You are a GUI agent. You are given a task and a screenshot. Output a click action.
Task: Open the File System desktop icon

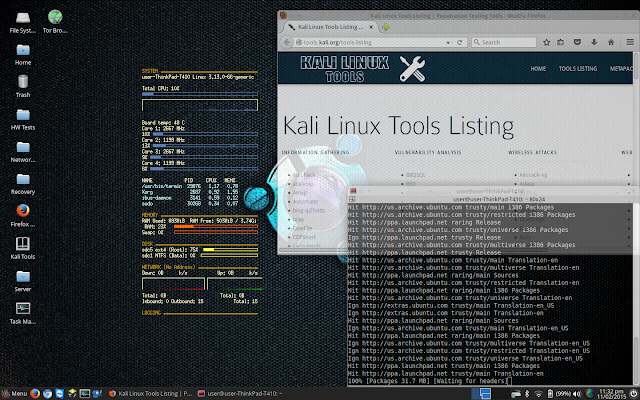[23, 22]
